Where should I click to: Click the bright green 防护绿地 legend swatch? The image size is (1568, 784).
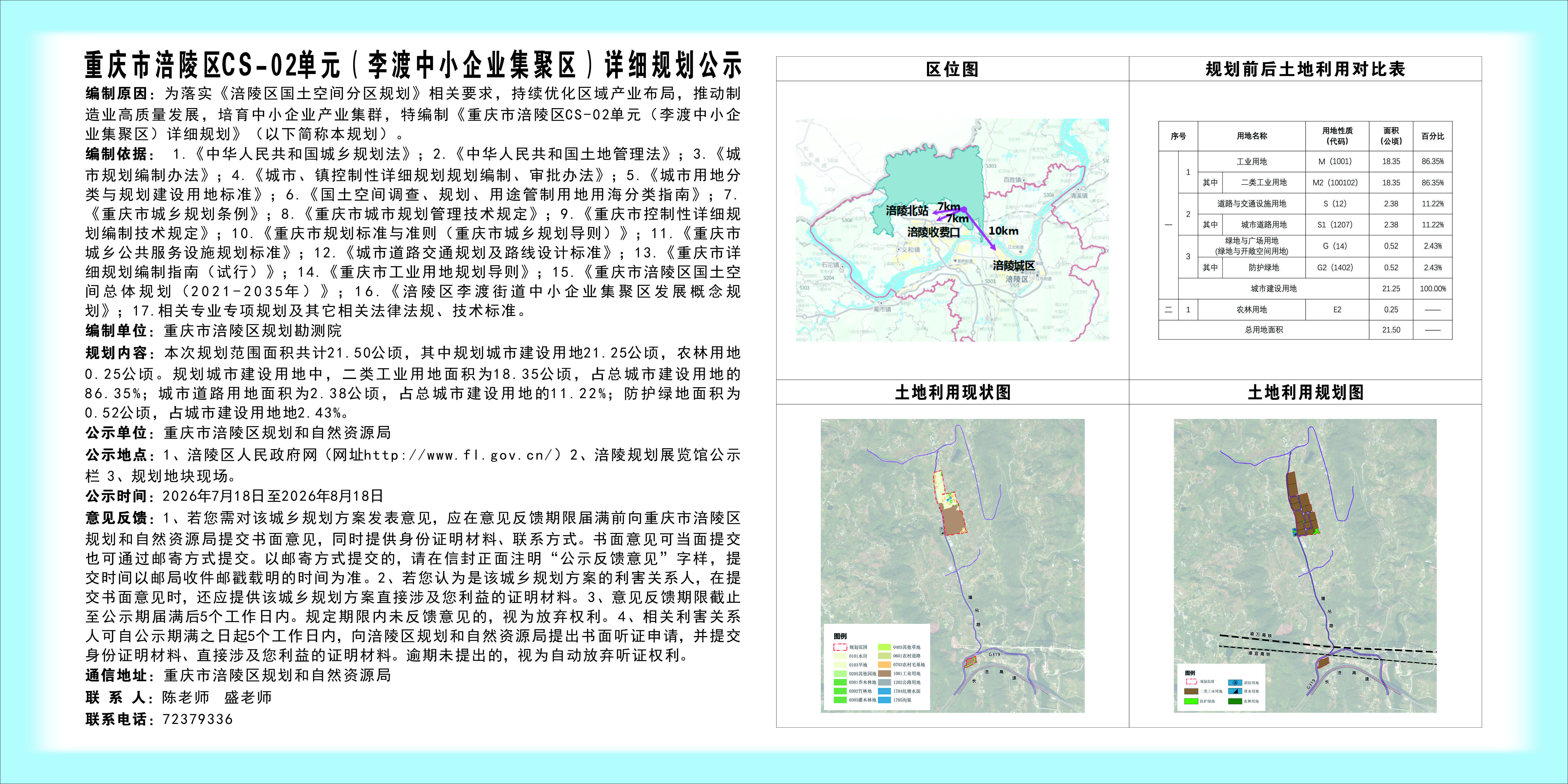tap(1191, 701)
